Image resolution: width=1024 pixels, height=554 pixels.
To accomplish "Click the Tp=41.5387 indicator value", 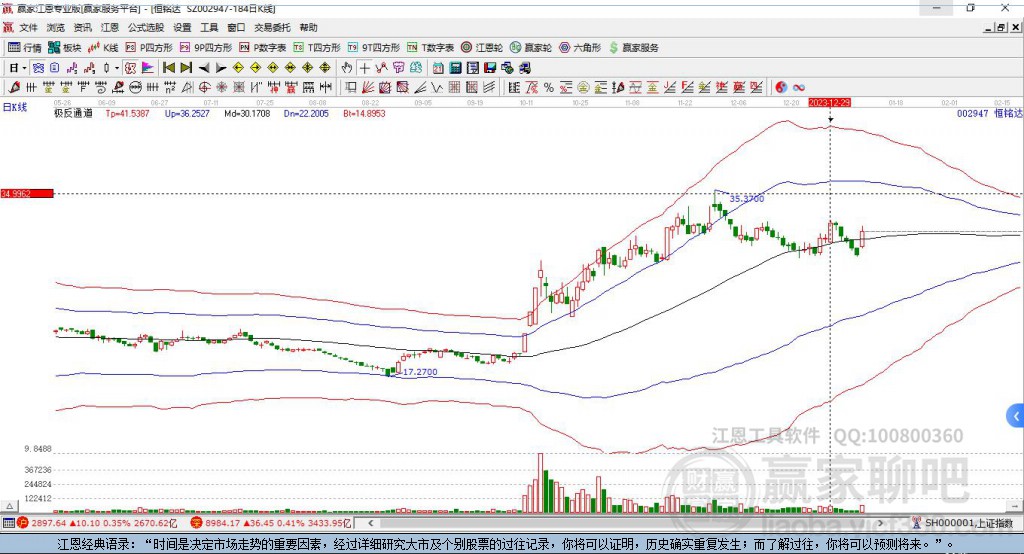I will 127,114.
